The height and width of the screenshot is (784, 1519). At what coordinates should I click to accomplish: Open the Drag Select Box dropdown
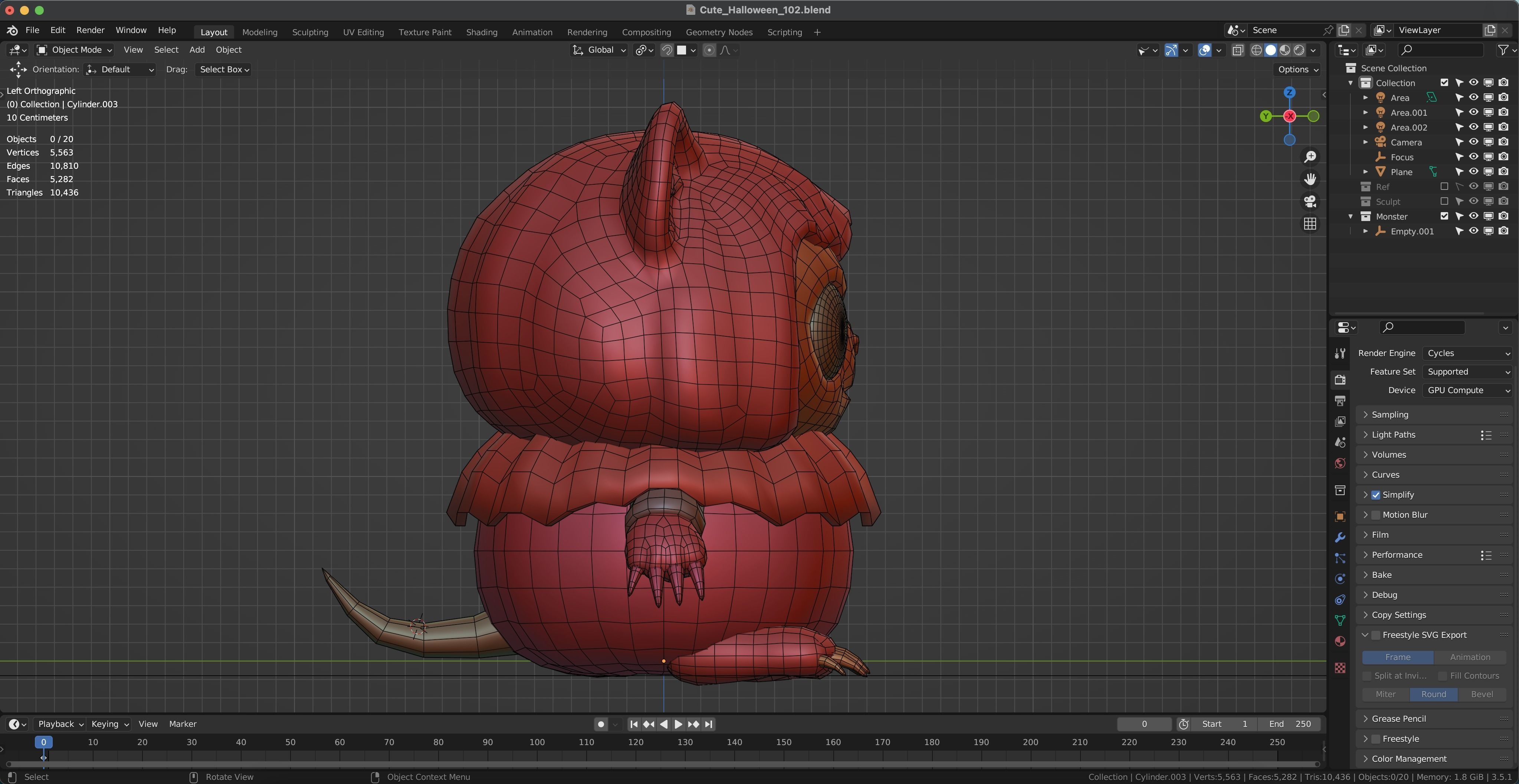point(223,70)
